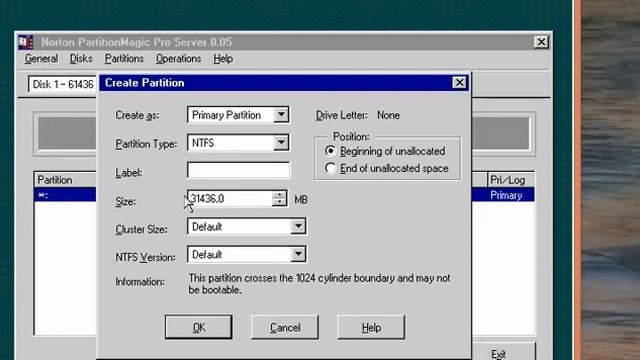Click the Disk 1 selector box
The image size is (640, 360).
(62, 84)
